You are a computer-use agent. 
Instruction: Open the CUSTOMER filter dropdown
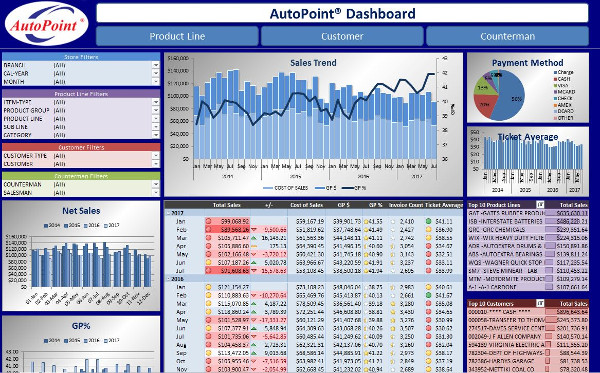coord(155,164)
